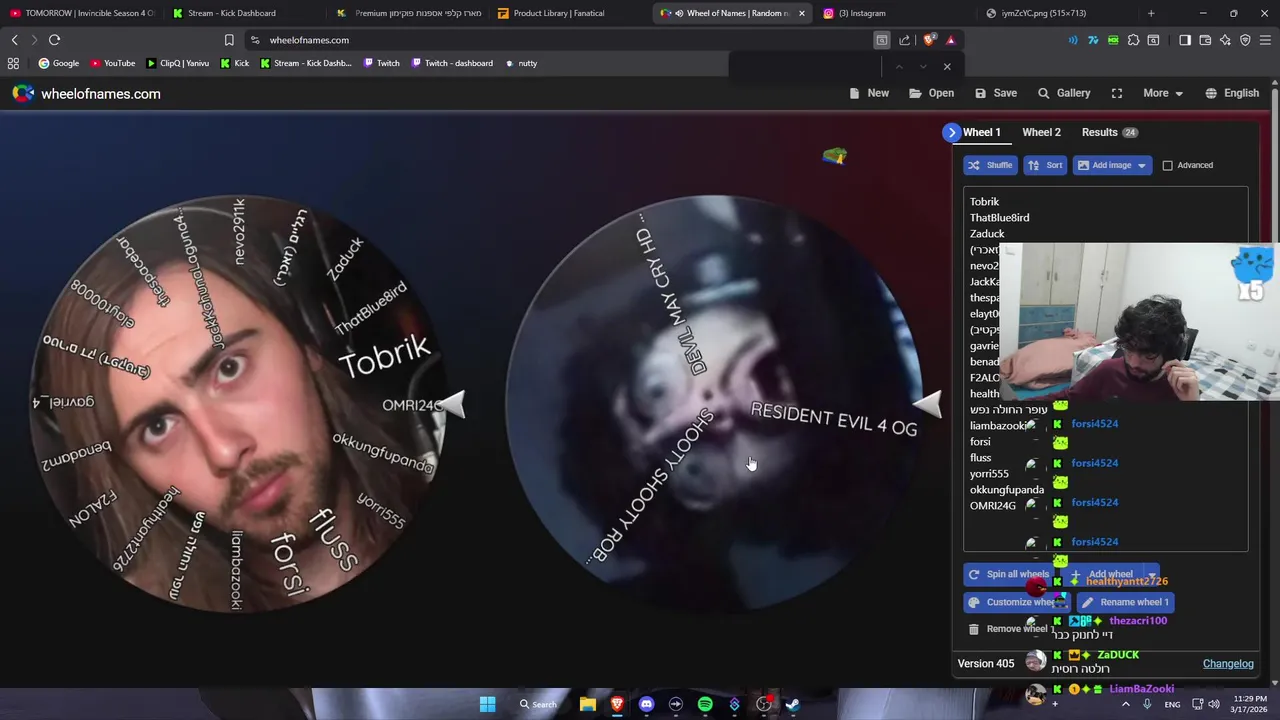Open the extensions puzzle icon
The width and height of the screenshot is (1280, 720).
[1133, 40]
